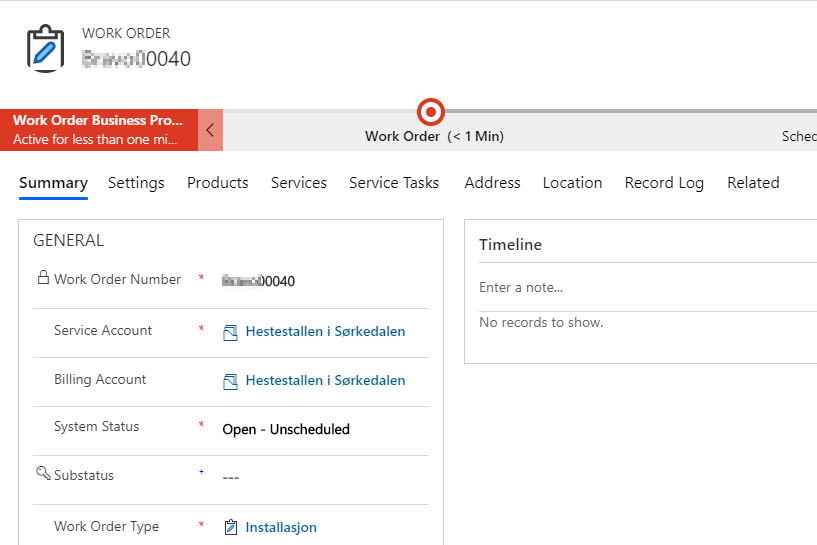Open Billing Account link Hestestallen i Sørkedalen
This screenshot has width=817, height=545.
coord(325,380)
